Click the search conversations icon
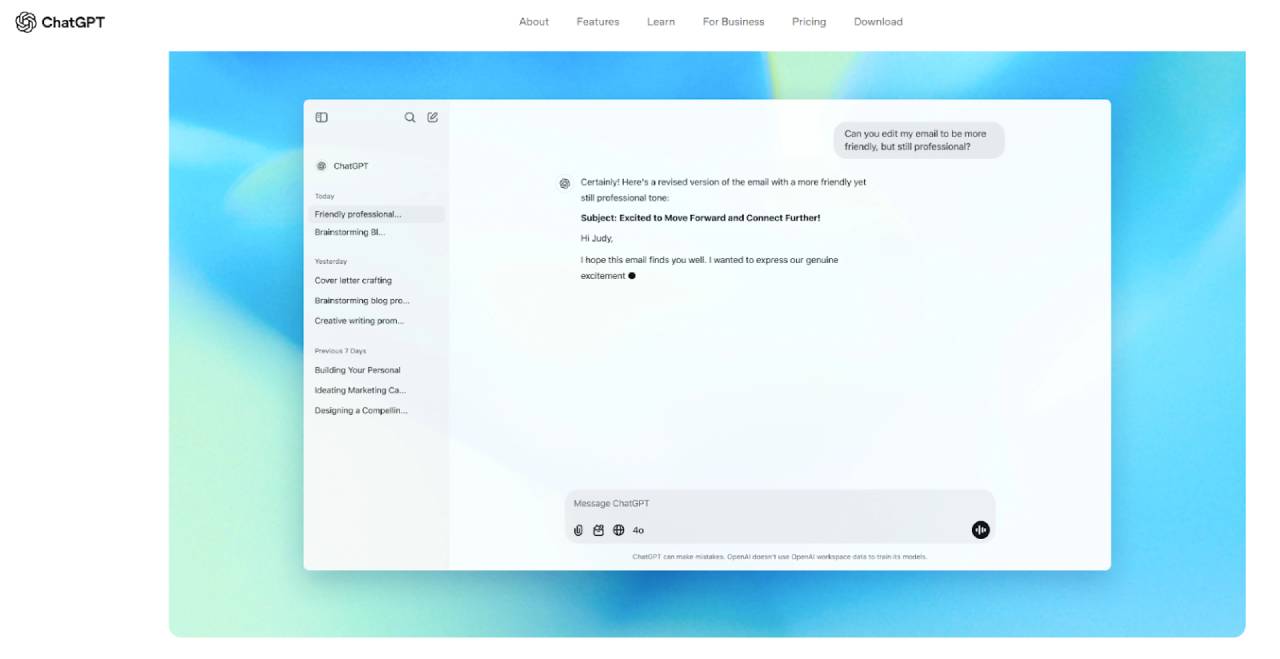 coord(409,117)
